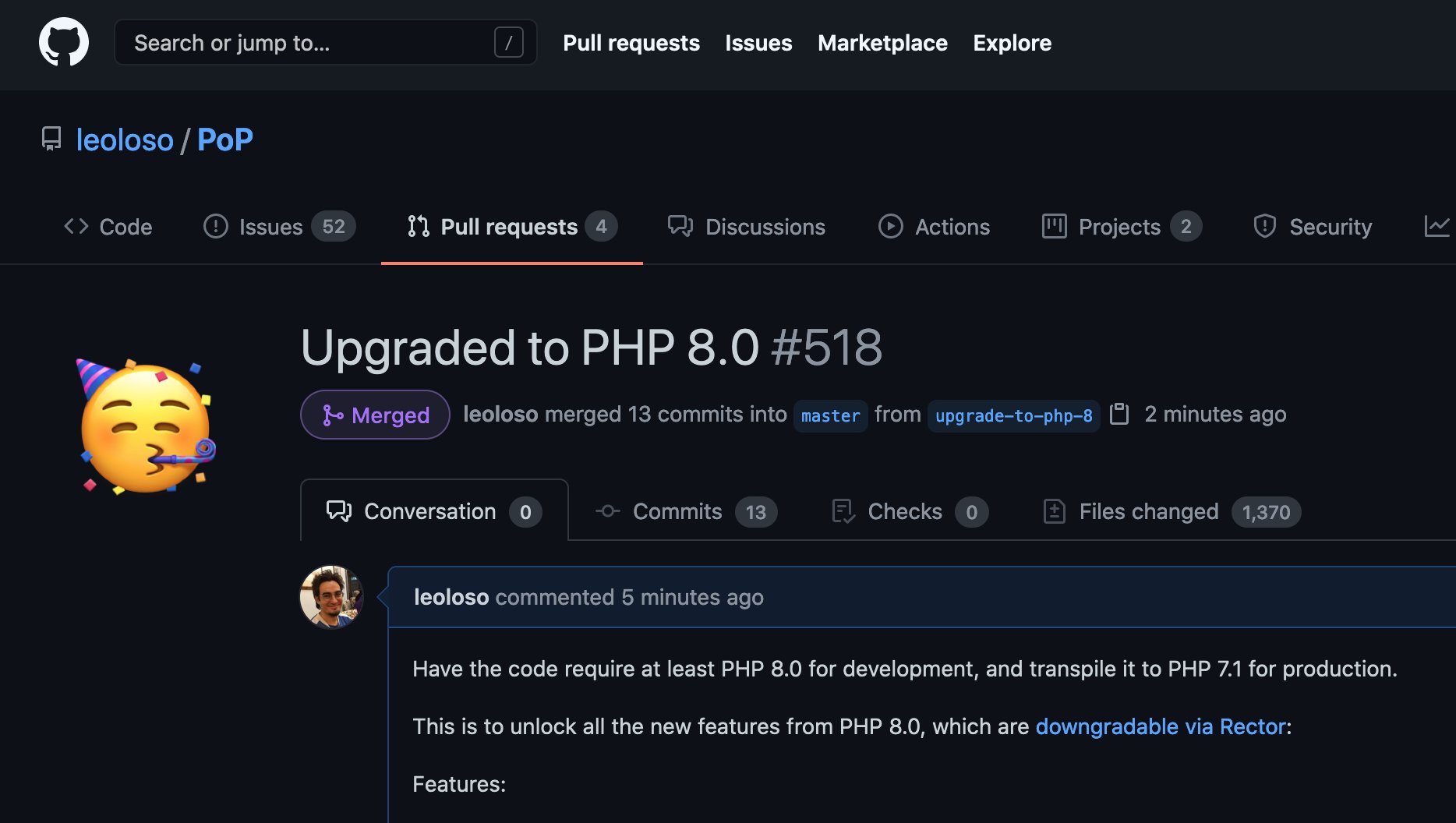Copy the upgrade-to-php-8 branch name icon

point(1119,414)
